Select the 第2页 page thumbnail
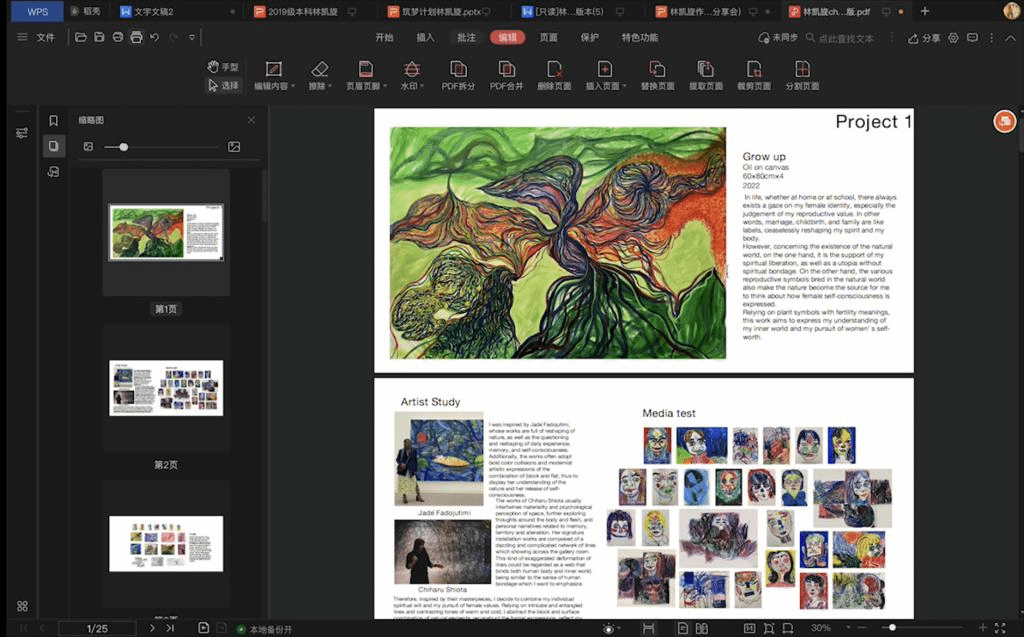Image resolution: width=1024 pixels, height=637 pixels. tap(166, 388)
